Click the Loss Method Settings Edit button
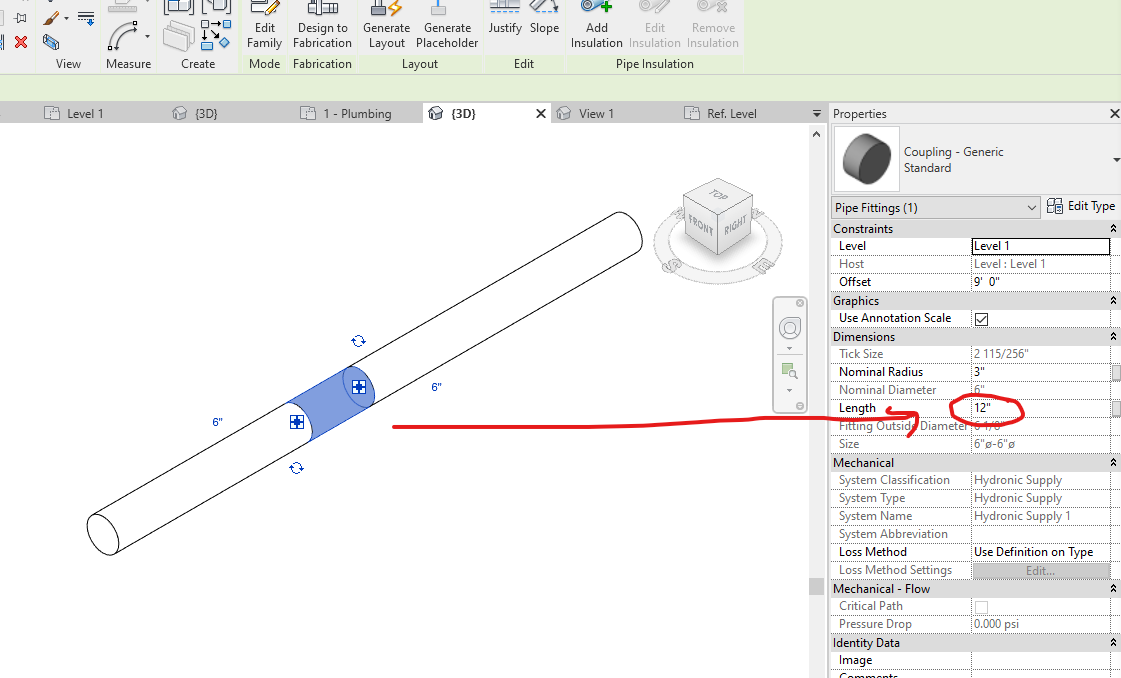1121x678 pixels. [x=1040, y=571]
